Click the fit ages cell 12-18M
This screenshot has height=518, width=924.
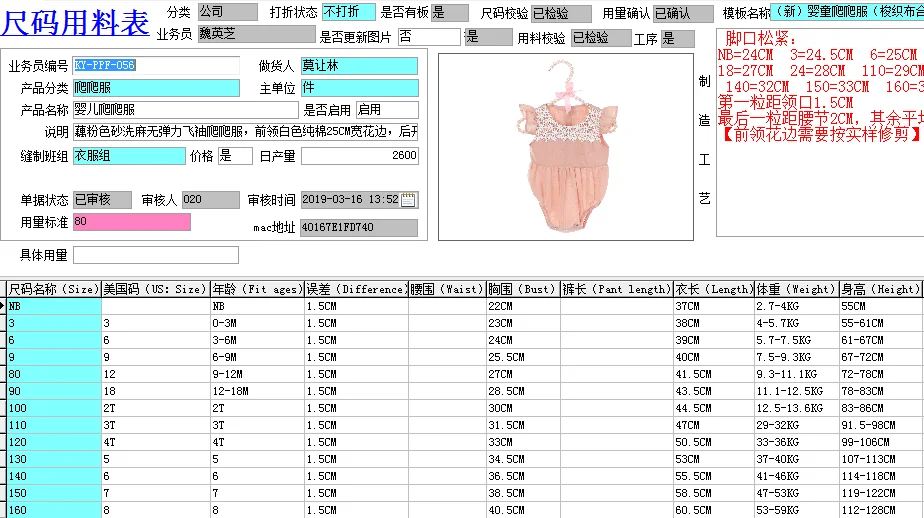pos(258,391)
